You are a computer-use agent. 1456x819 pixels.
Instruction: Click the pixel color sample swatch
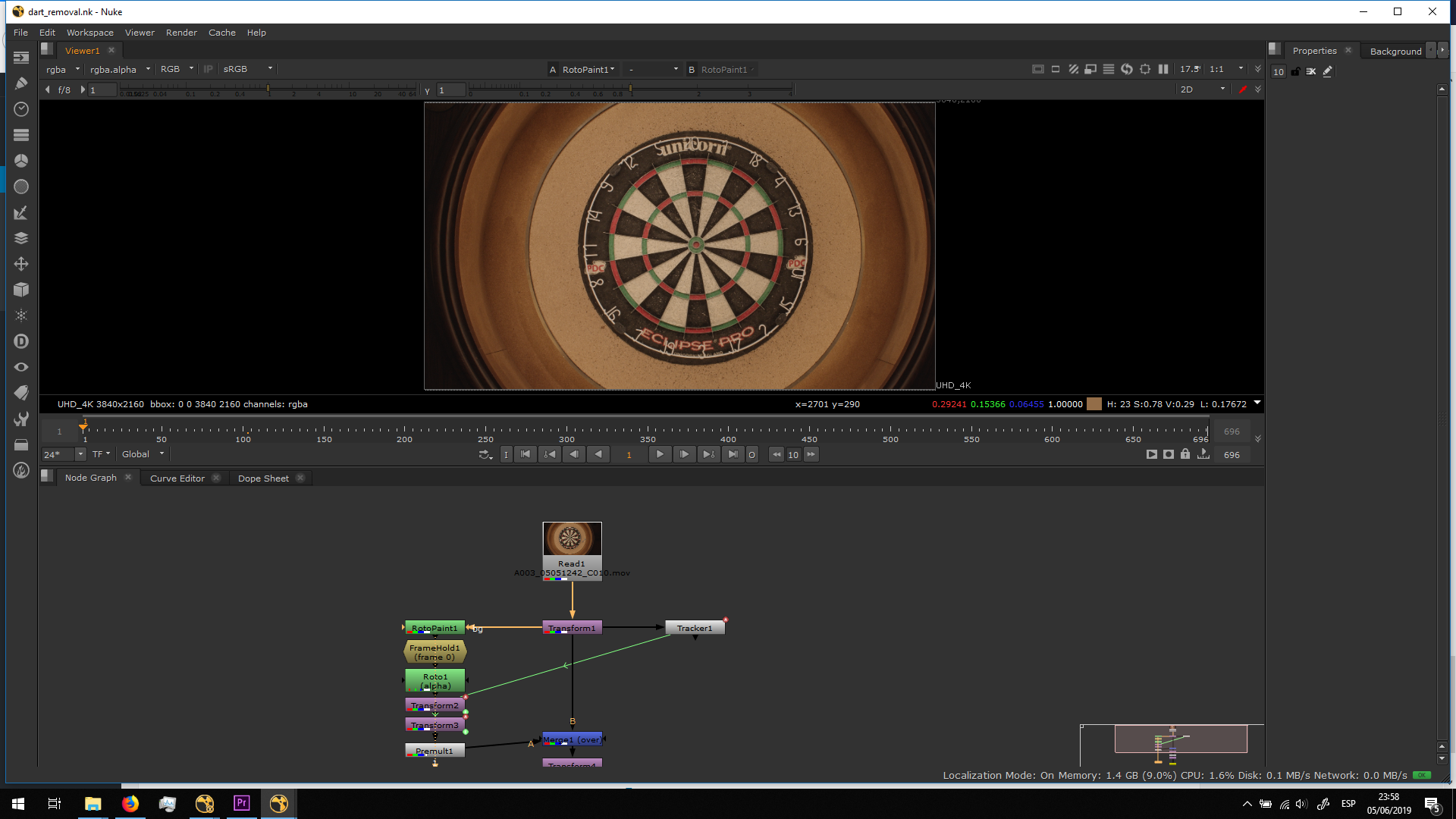click(x=1094, y=404)
